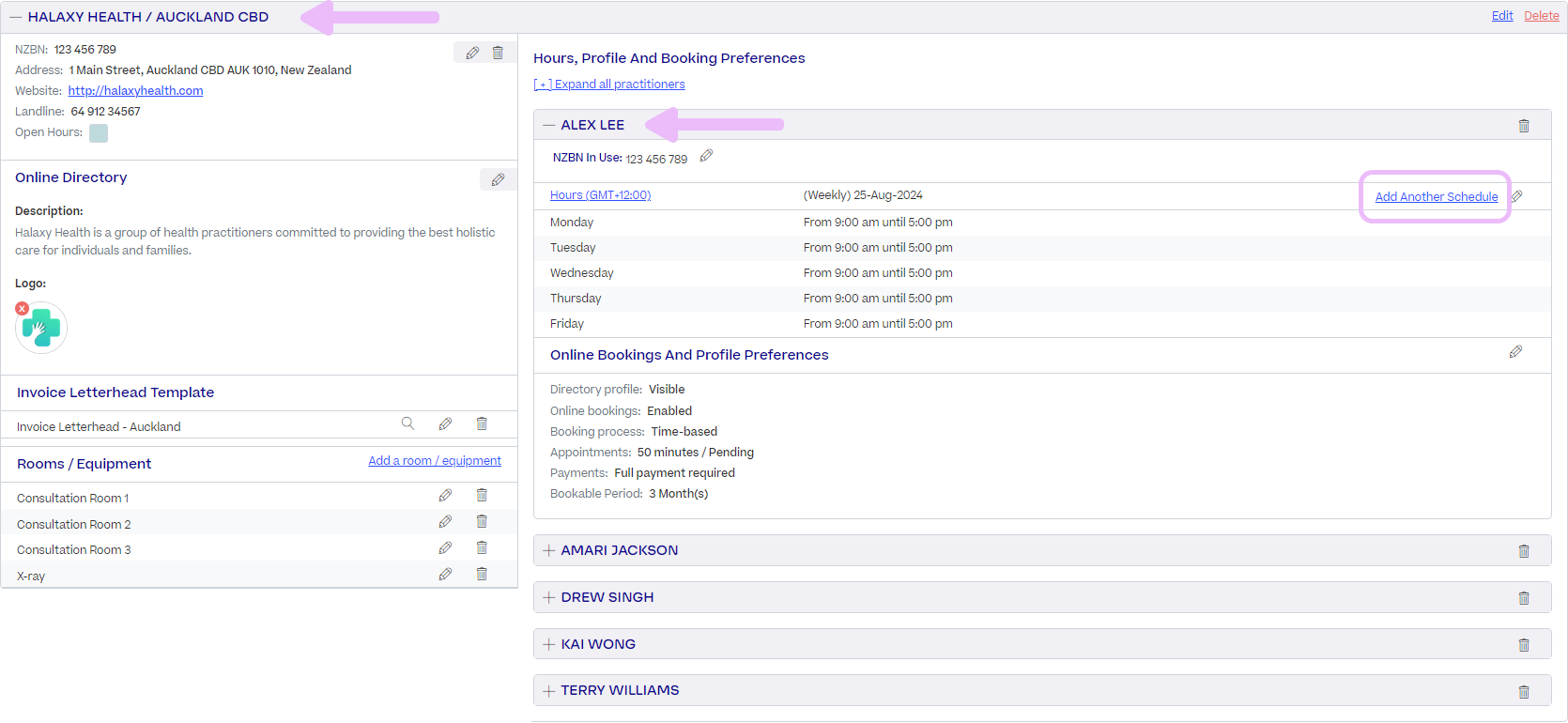Edit Invoice Letterhead - Auckland template
1568x723 pixels.
[445, 423]
